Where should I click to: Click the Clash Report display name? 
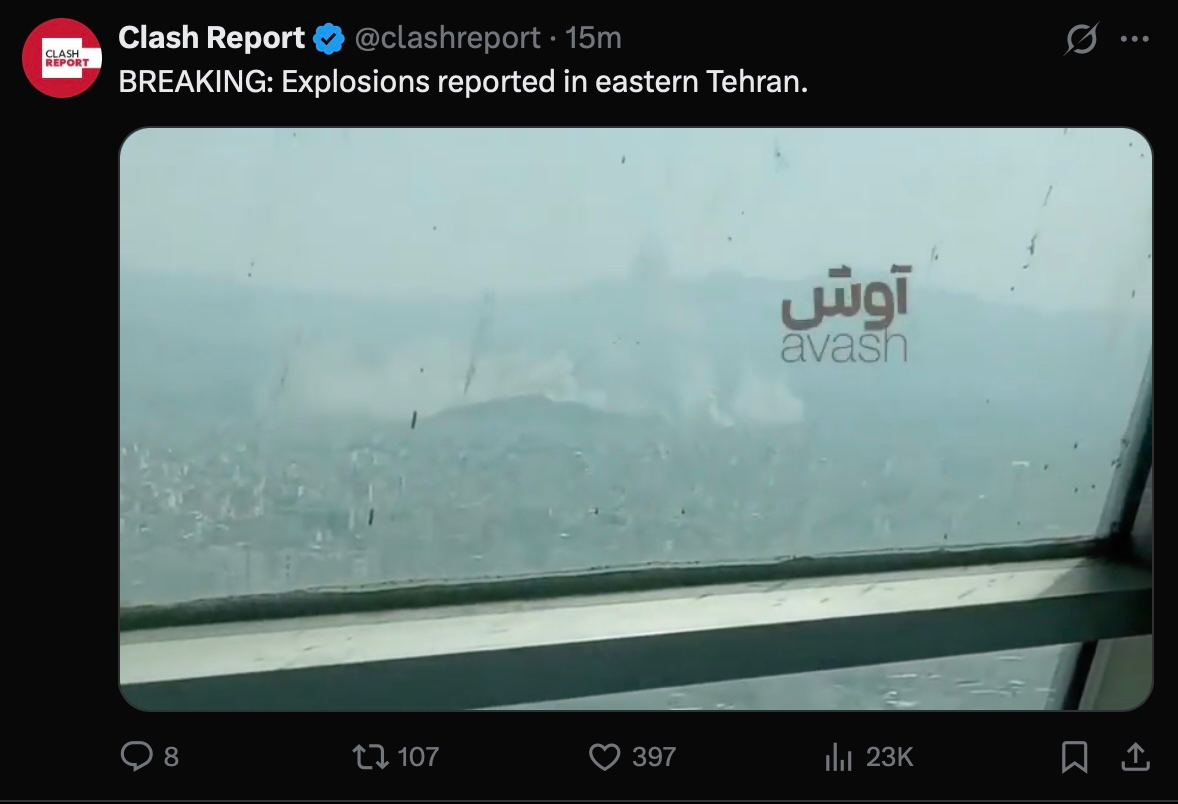pos(211,38)
